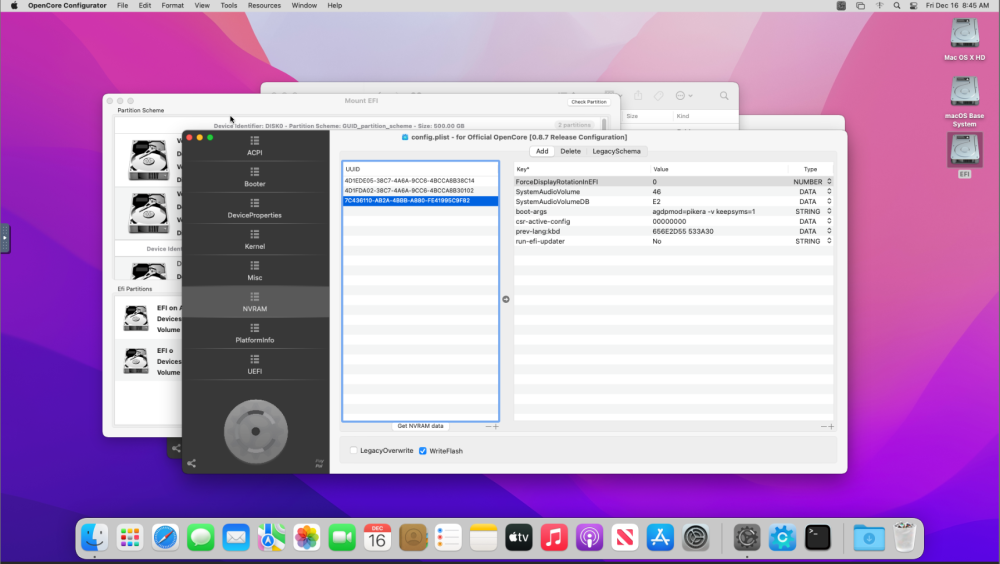The width and height of the screenshot is (1000, 564).
Task: Open the action ellipsis dropdown in Finder toolbar
Action: 684,96
